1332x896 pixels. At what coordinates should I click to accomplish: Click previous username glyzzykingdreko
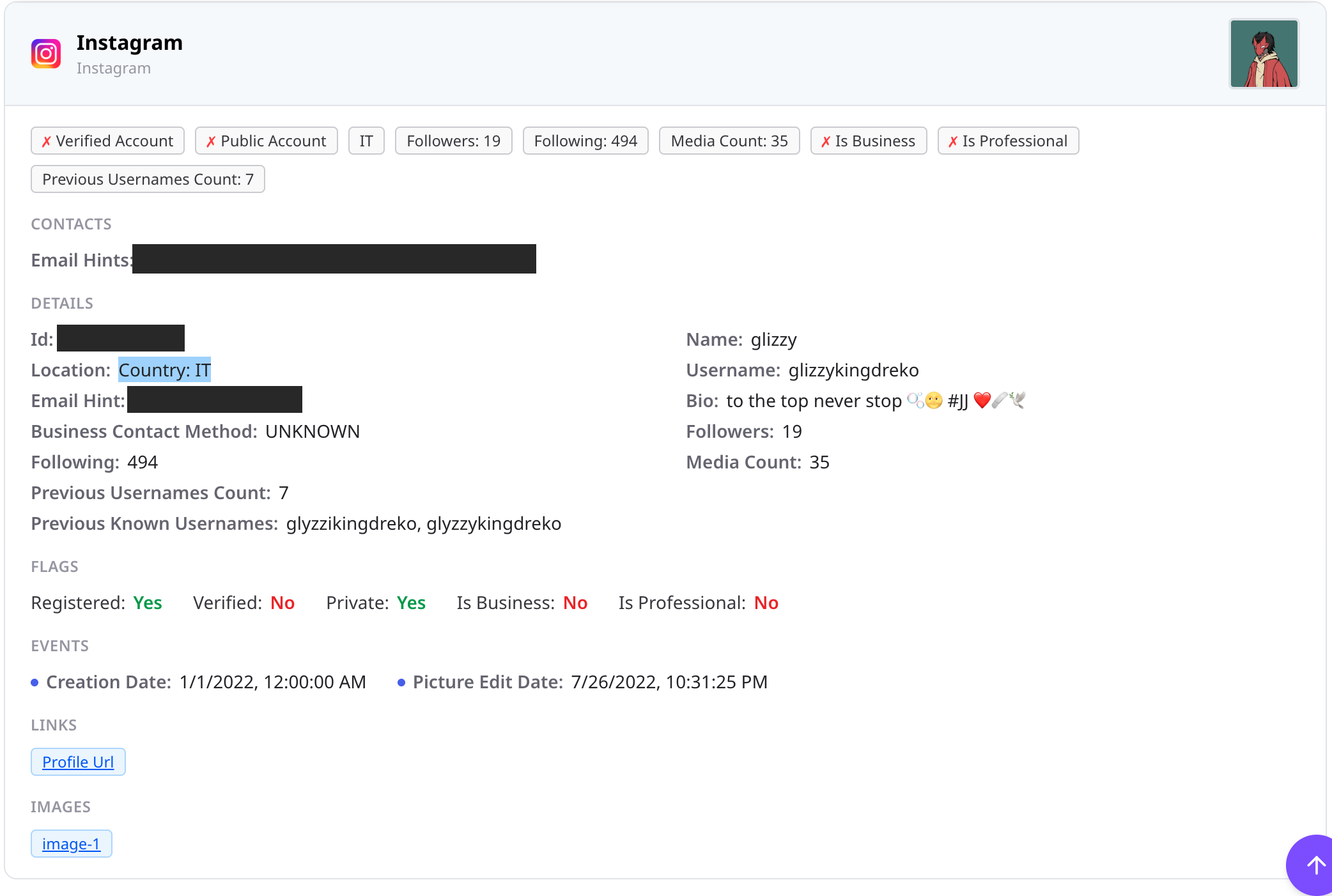point(493,523)
